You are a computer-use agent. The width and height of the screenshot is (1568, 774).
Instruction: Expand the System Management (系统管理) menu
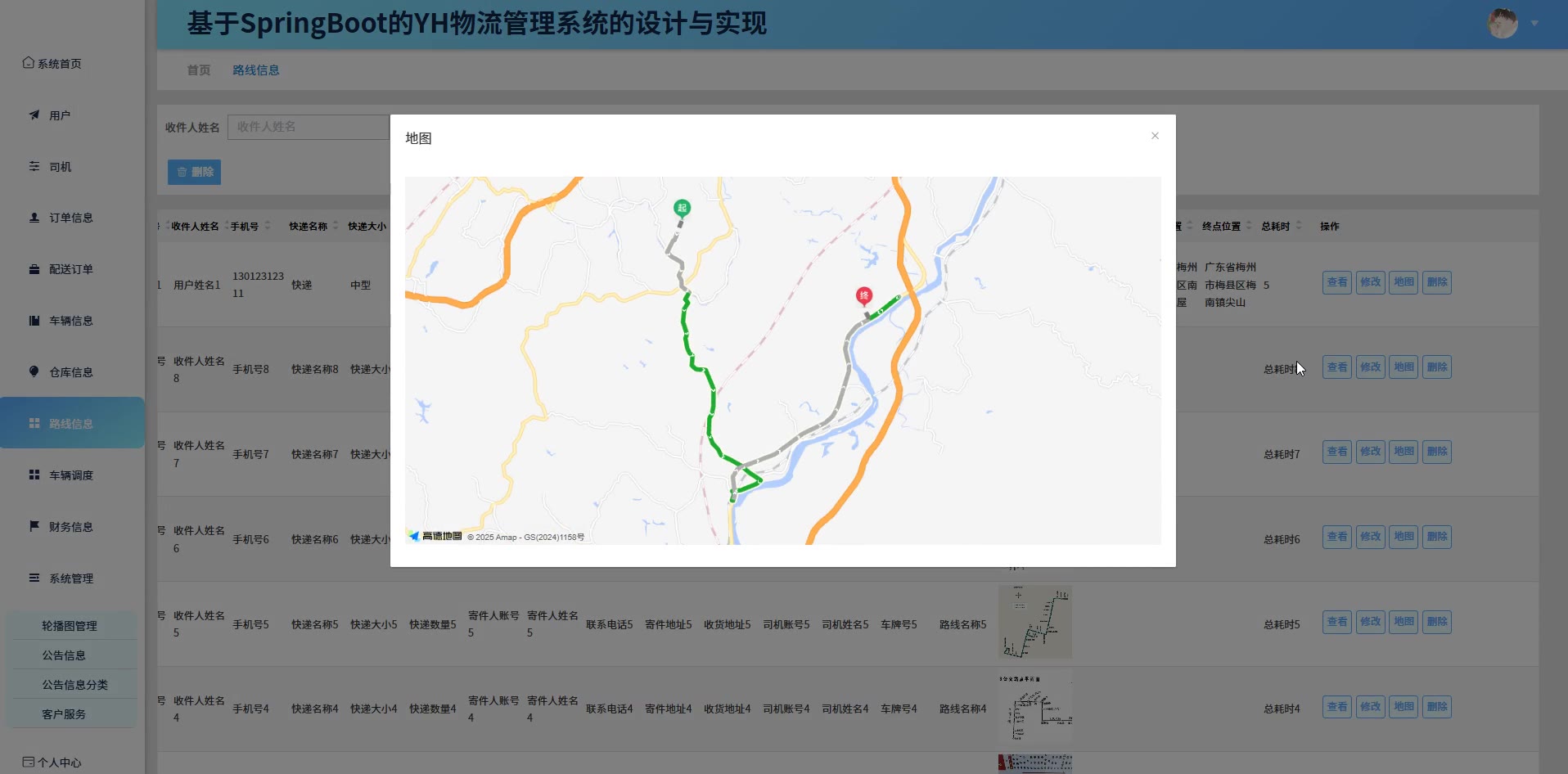pyautogui.click(x=70, y=578)
